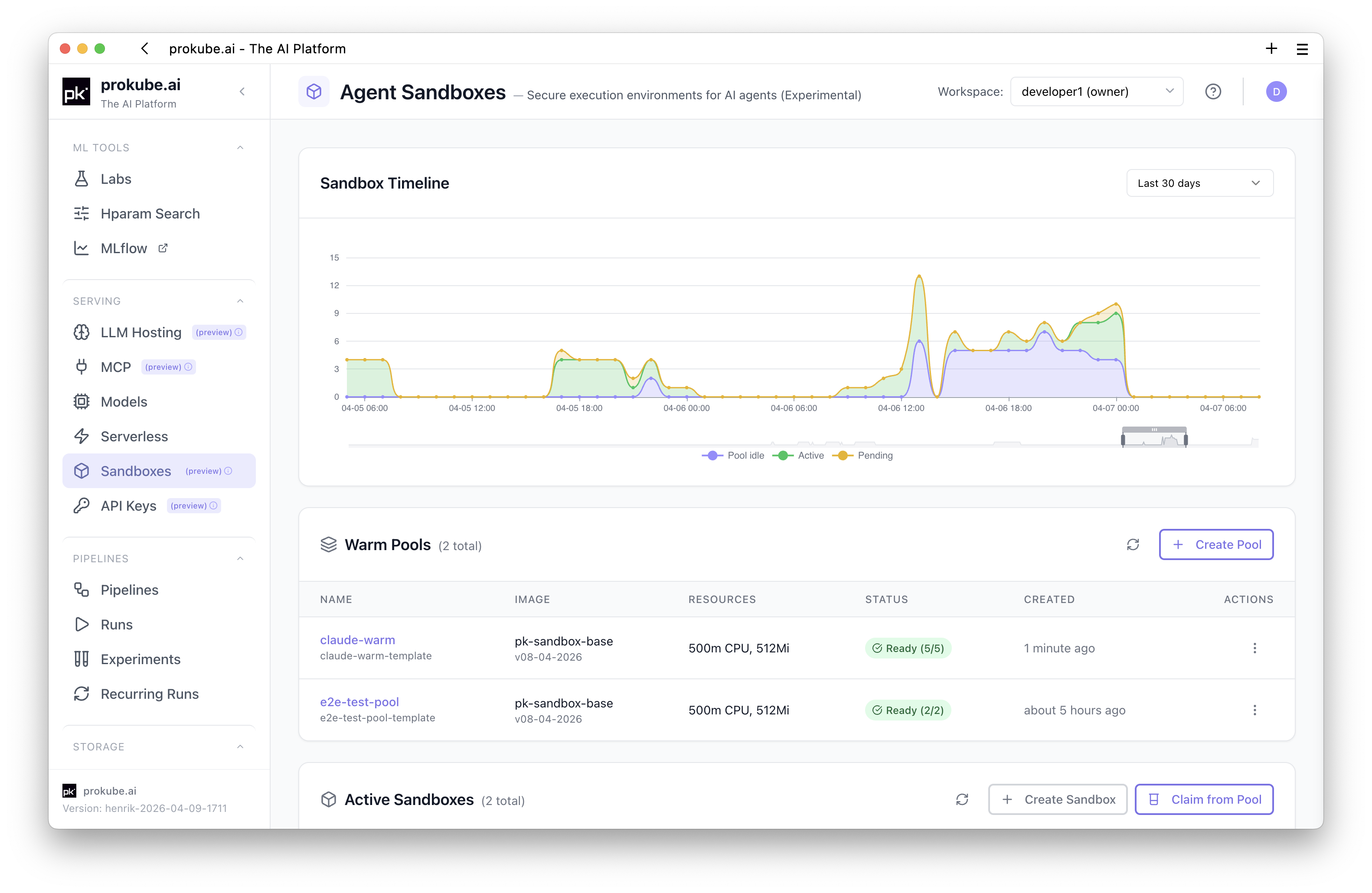Click the pk prokube.ai logo
This screenshot has height=893, width=1372.
point(76,91)
